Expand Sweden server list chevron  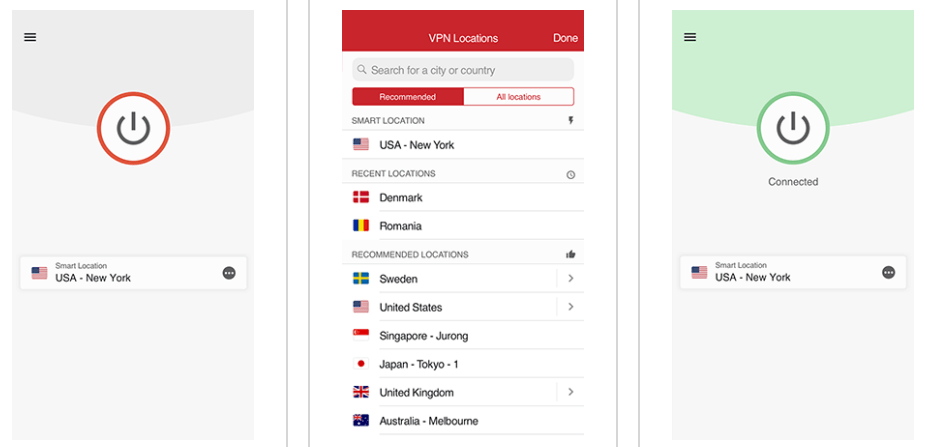[x=570, y=278]
